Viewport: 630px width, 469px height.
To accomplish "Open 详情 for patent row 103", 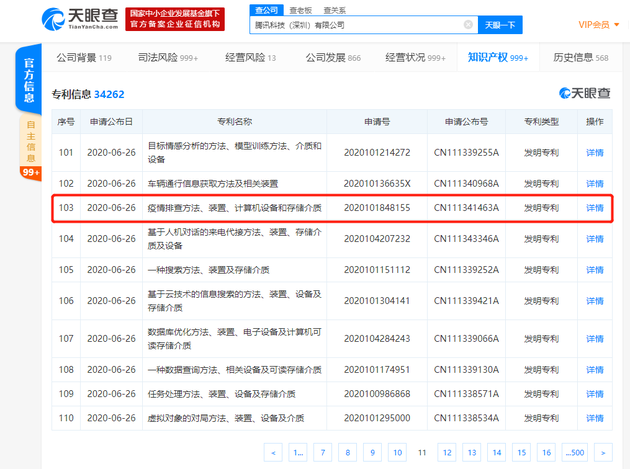I will pos(594,208).
